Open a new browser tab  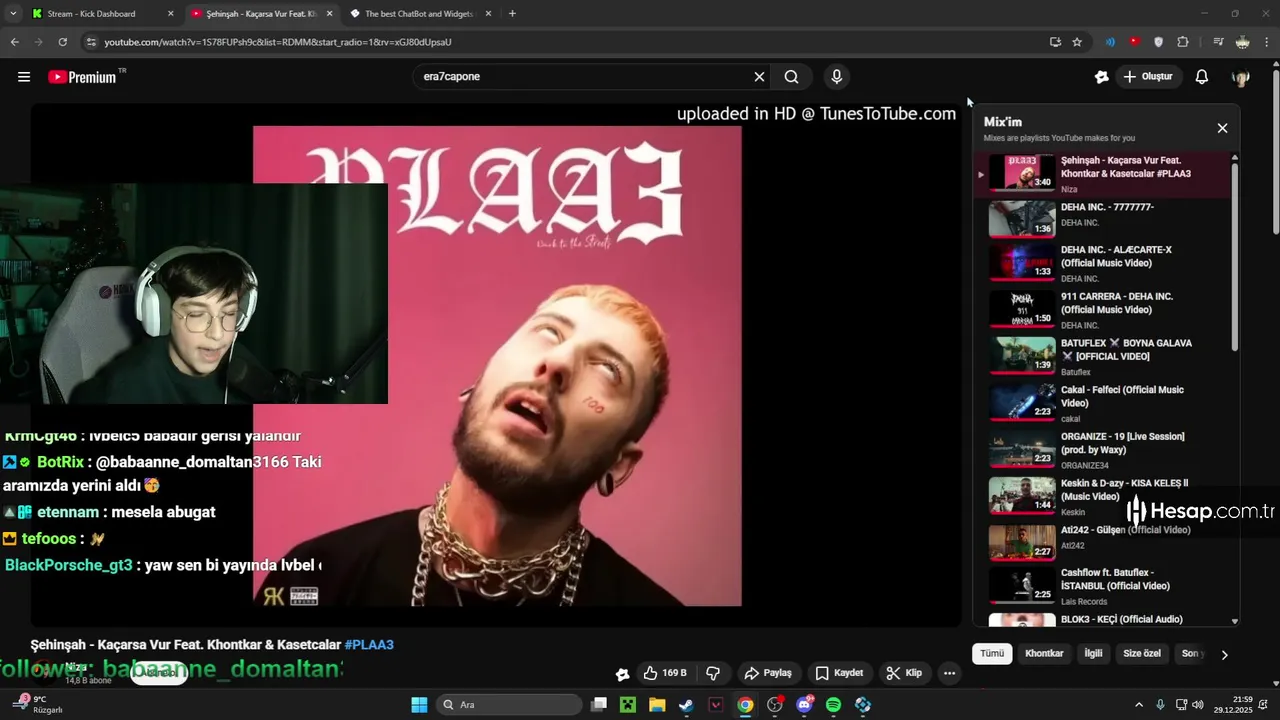pos(512,14)
